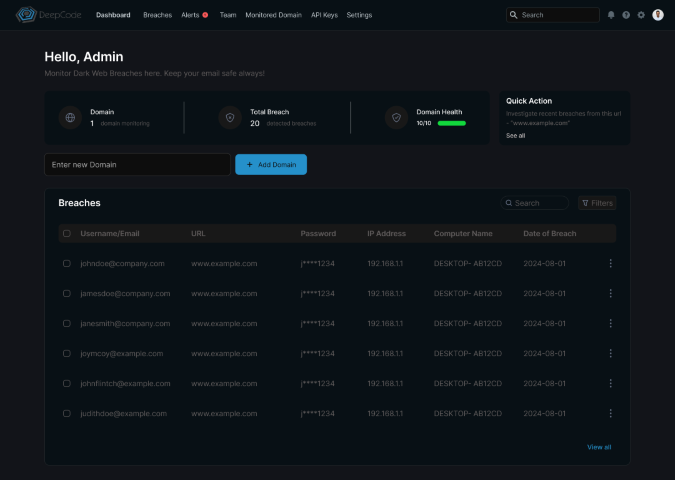Select the janesmith@company.com row checkbox
This screenshot has width=675, height=480.
click(67, 323)
